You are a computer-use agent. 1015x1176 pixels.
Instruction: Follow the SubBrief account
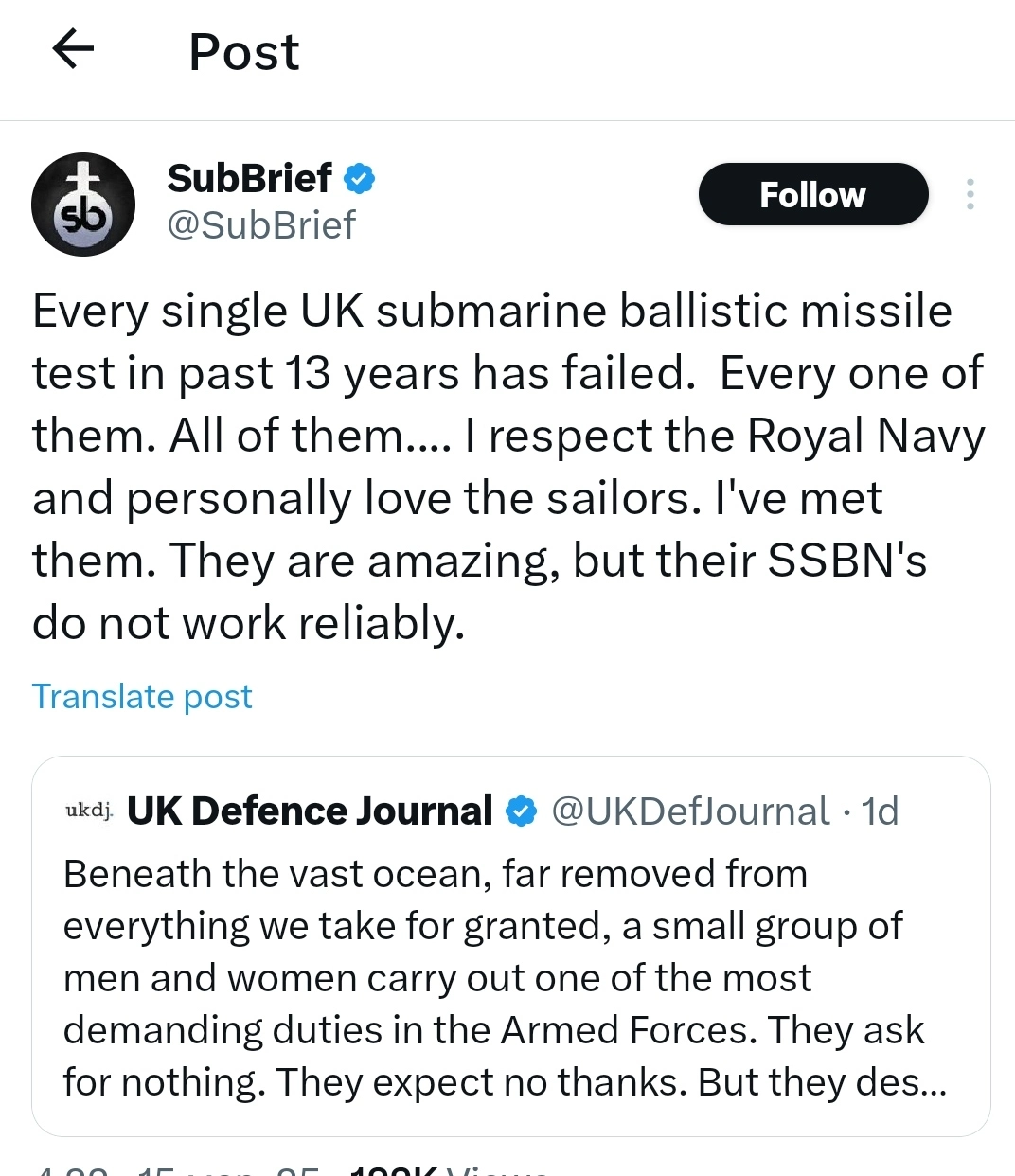coord(812,194)
